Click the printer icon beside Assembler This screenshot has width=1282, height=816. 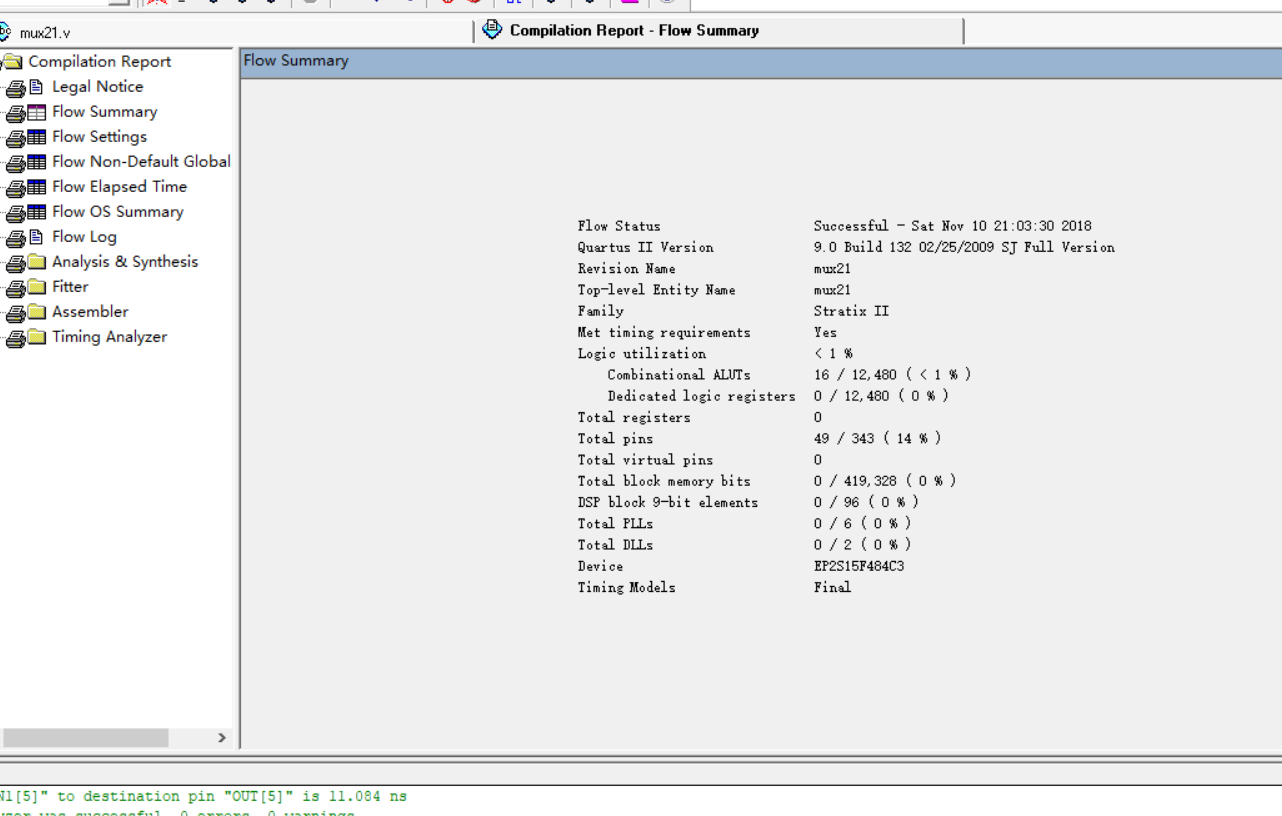pos(15,313)
